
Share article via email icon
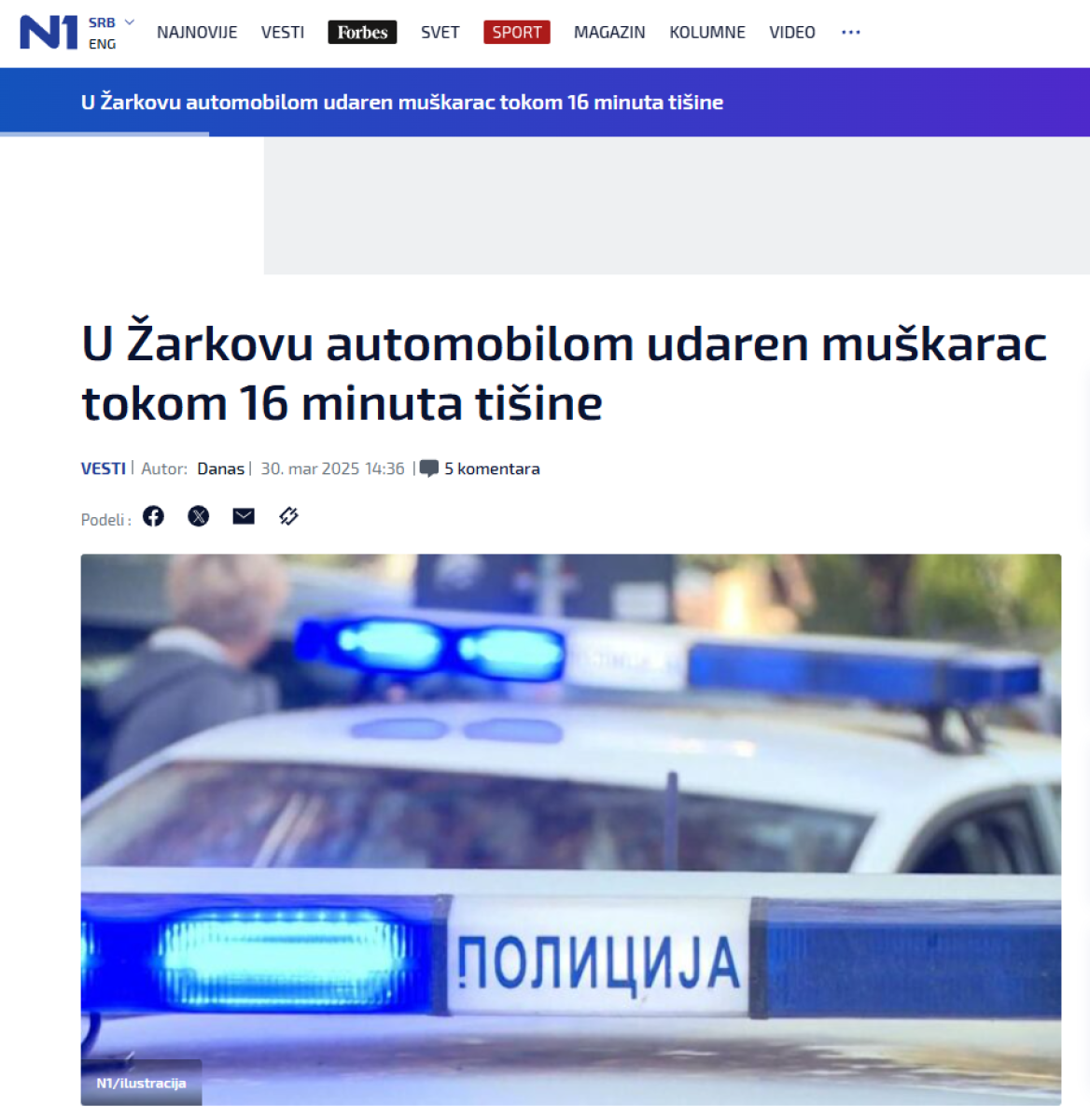click(x=244, y=516)
